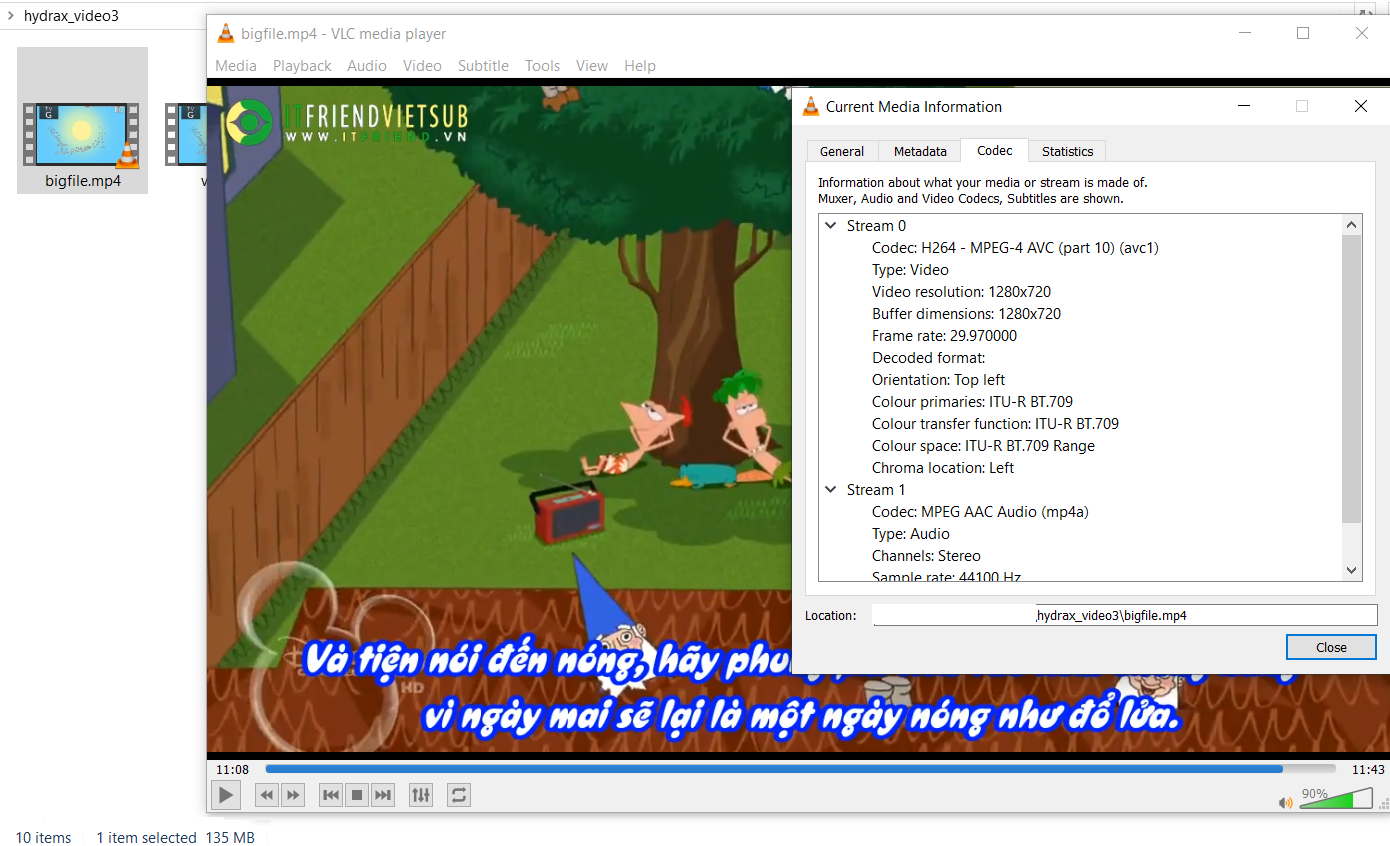Minimize the Current Media Information dialog

click(x=1243, y=106)
